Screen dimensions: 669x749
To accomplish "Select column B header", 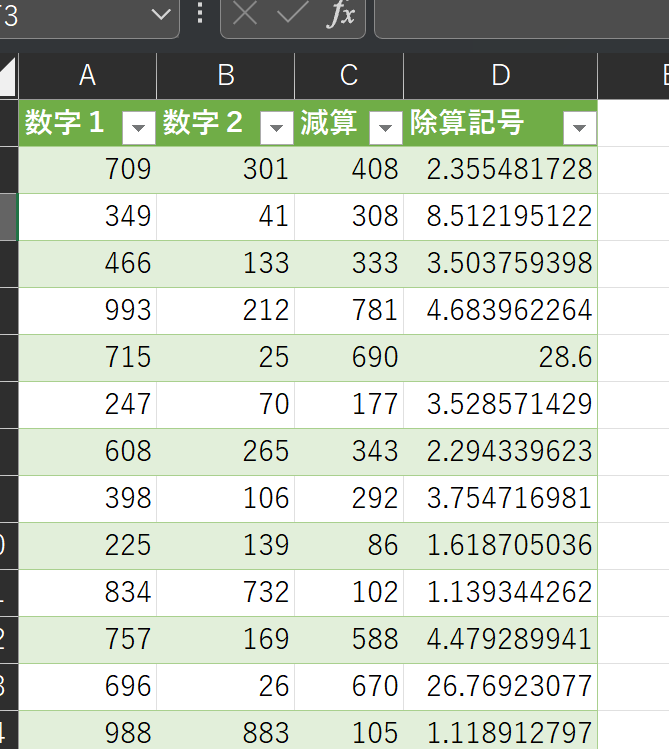I will coord(225,76).
